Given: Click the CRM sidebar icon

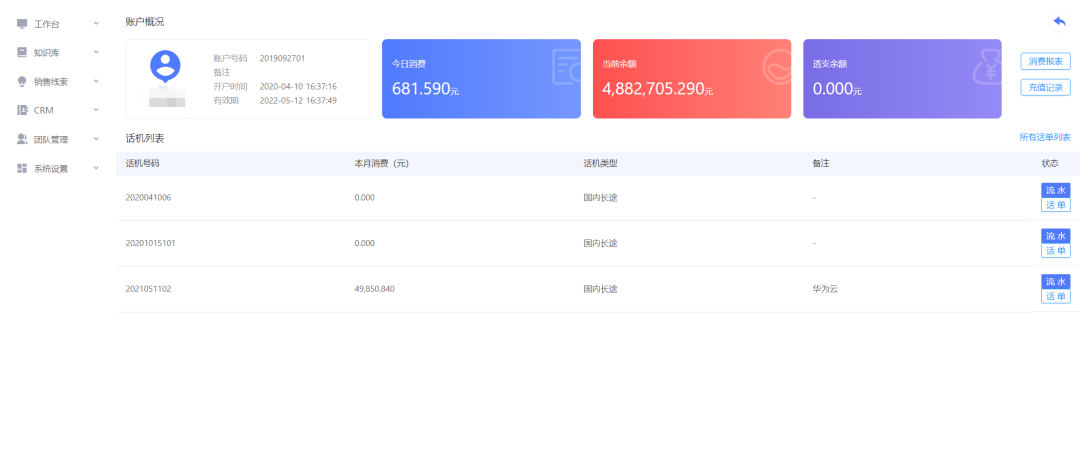Looking at the screenshot, I should 22,110.
